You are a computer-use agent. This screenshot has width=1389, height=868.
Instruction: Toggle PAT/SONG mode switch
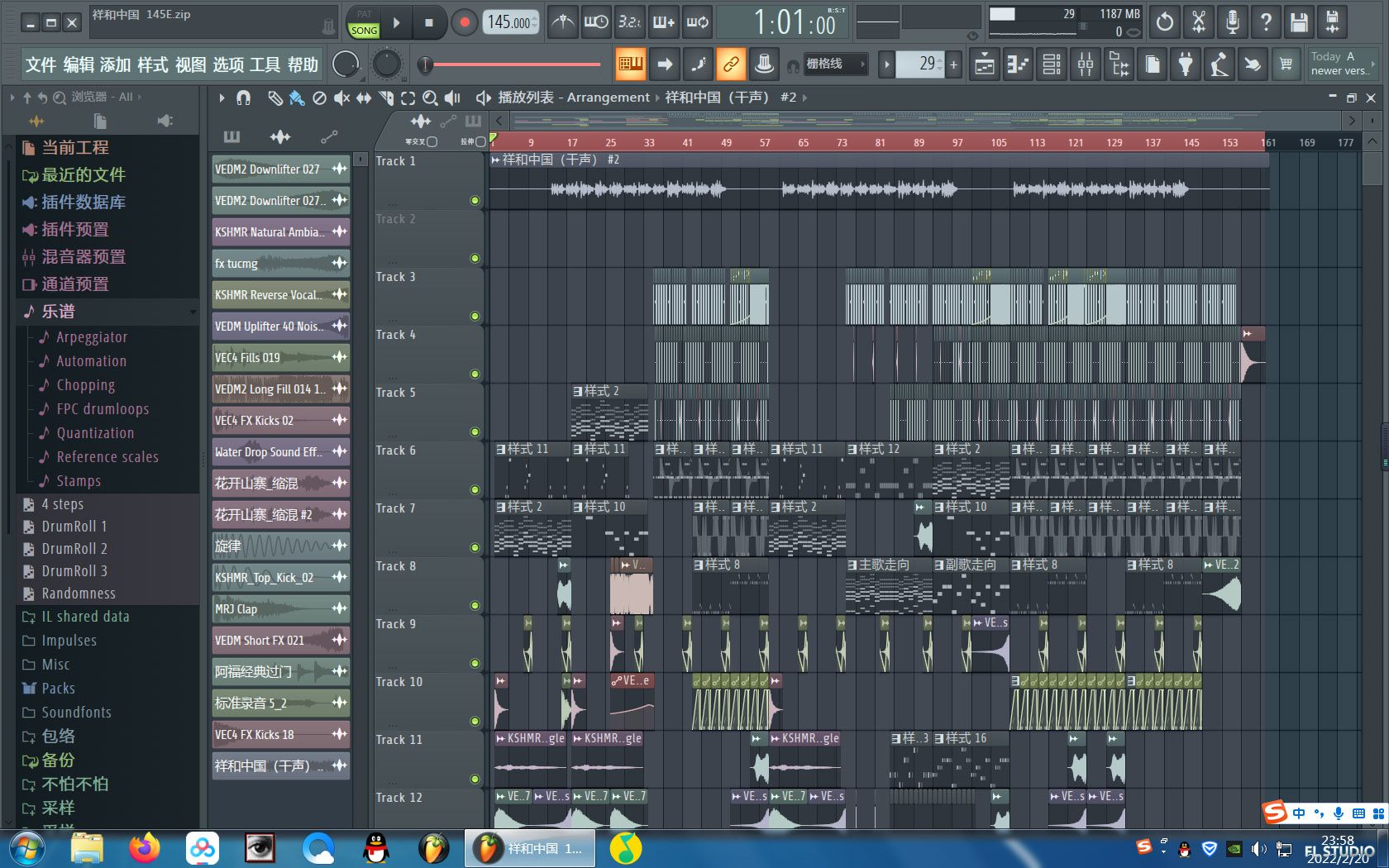pyautogui.click(x=364, y=23)
